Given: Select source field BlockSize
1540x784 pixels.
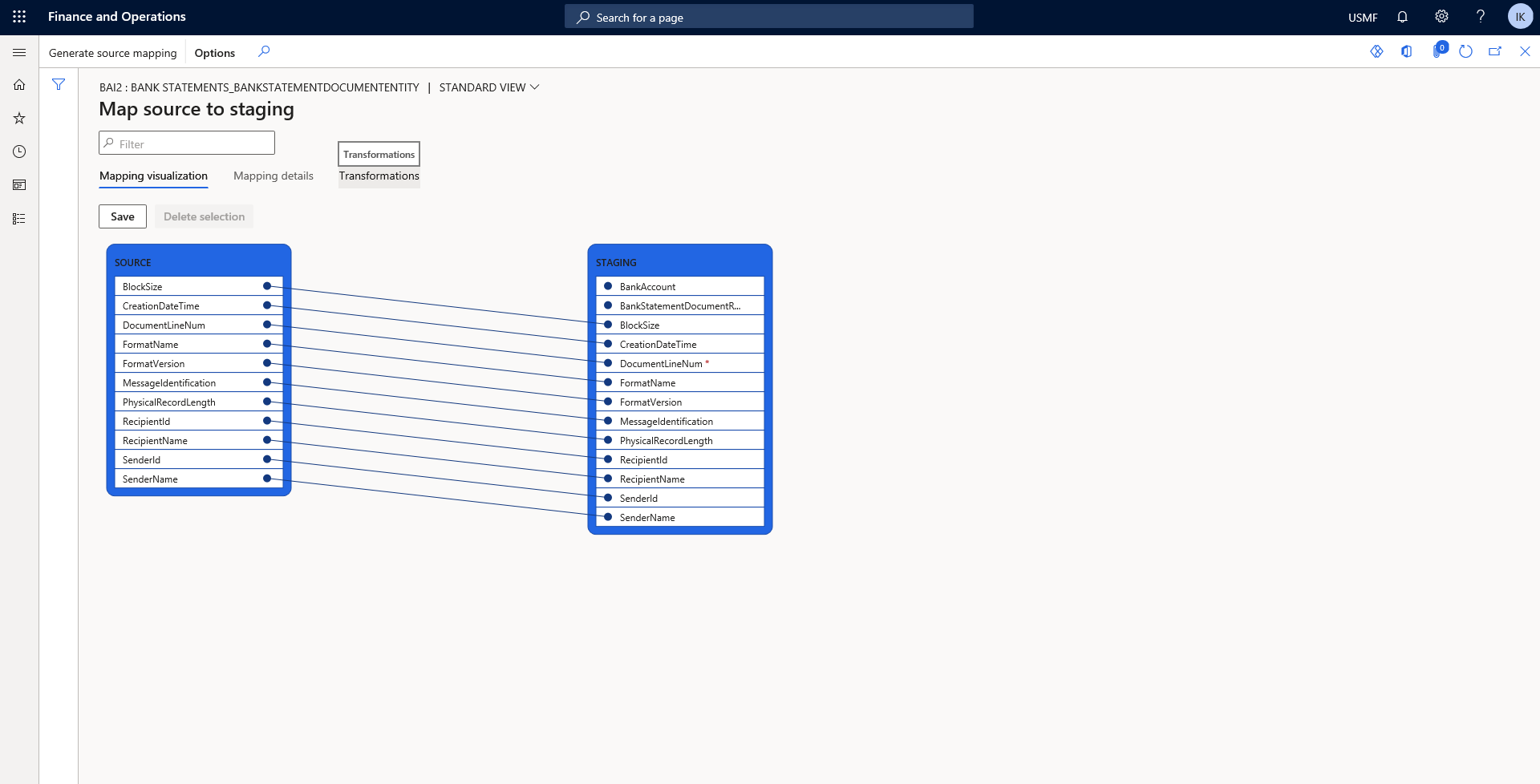Looking at the screenshot, I should [199, 286].
